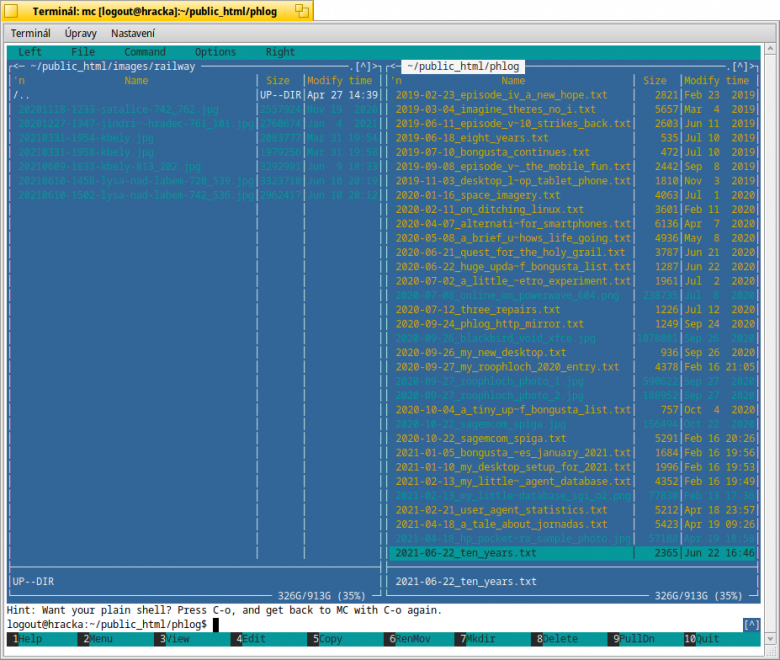Open the Úpravy menu

[x=81, y=33]
